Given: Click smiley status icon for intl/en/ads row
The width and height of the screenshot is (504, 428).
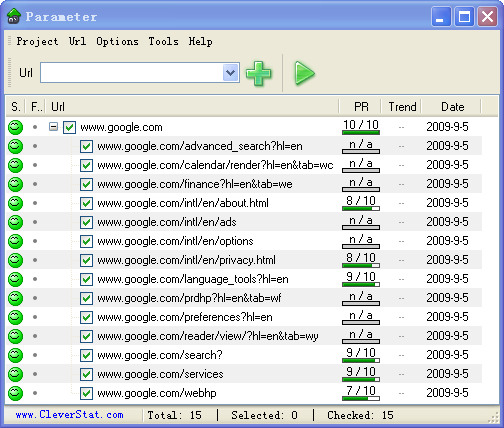Looking at the screenshot, I should 15,222.
